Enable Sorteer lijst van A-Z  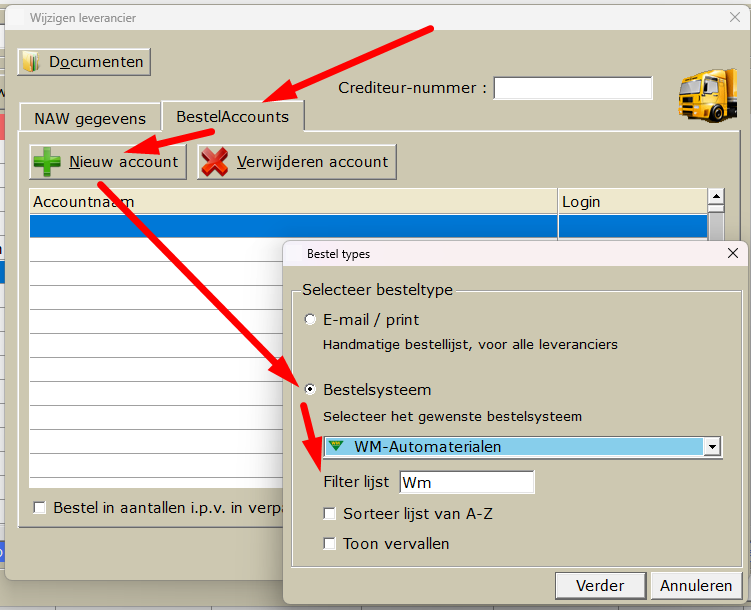[x=330, y=514]
